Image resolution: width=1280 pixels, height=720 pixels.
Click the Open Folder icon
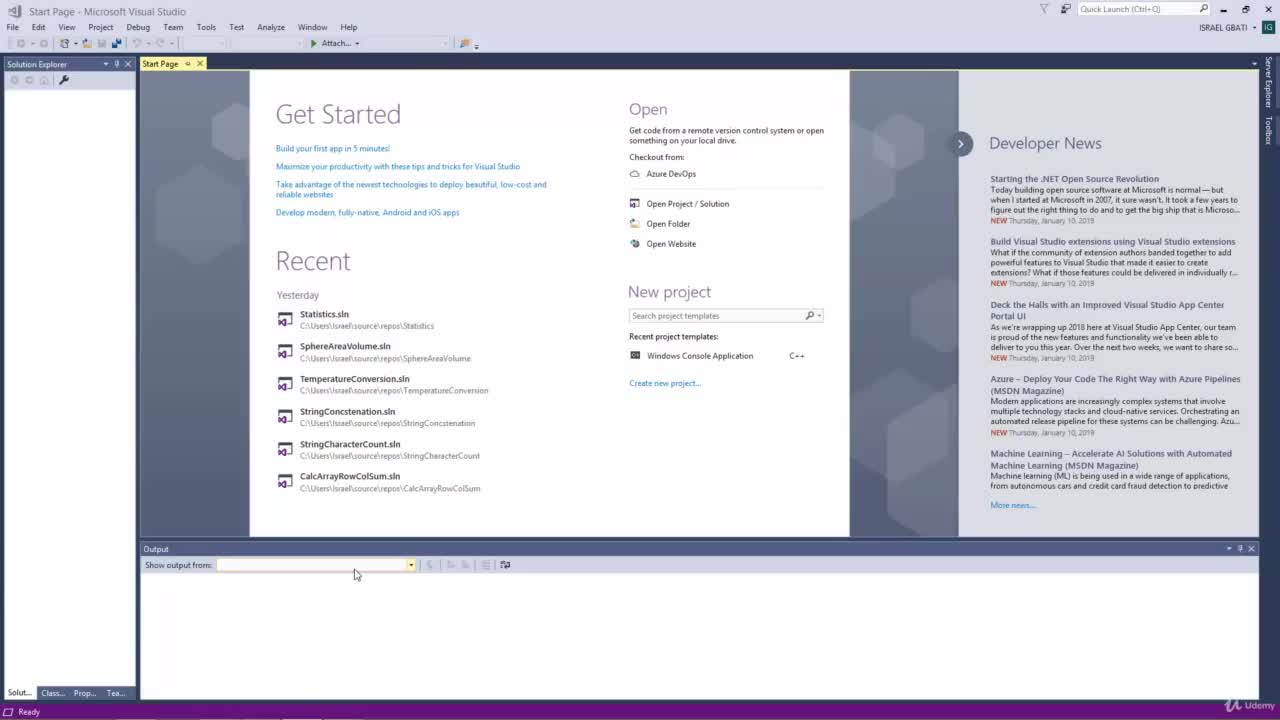pos(634,224)
